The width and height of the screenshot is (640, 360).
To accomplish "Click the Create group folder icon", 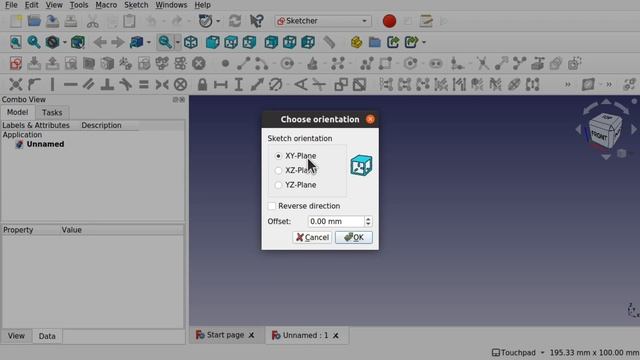I will pos(374,42).
